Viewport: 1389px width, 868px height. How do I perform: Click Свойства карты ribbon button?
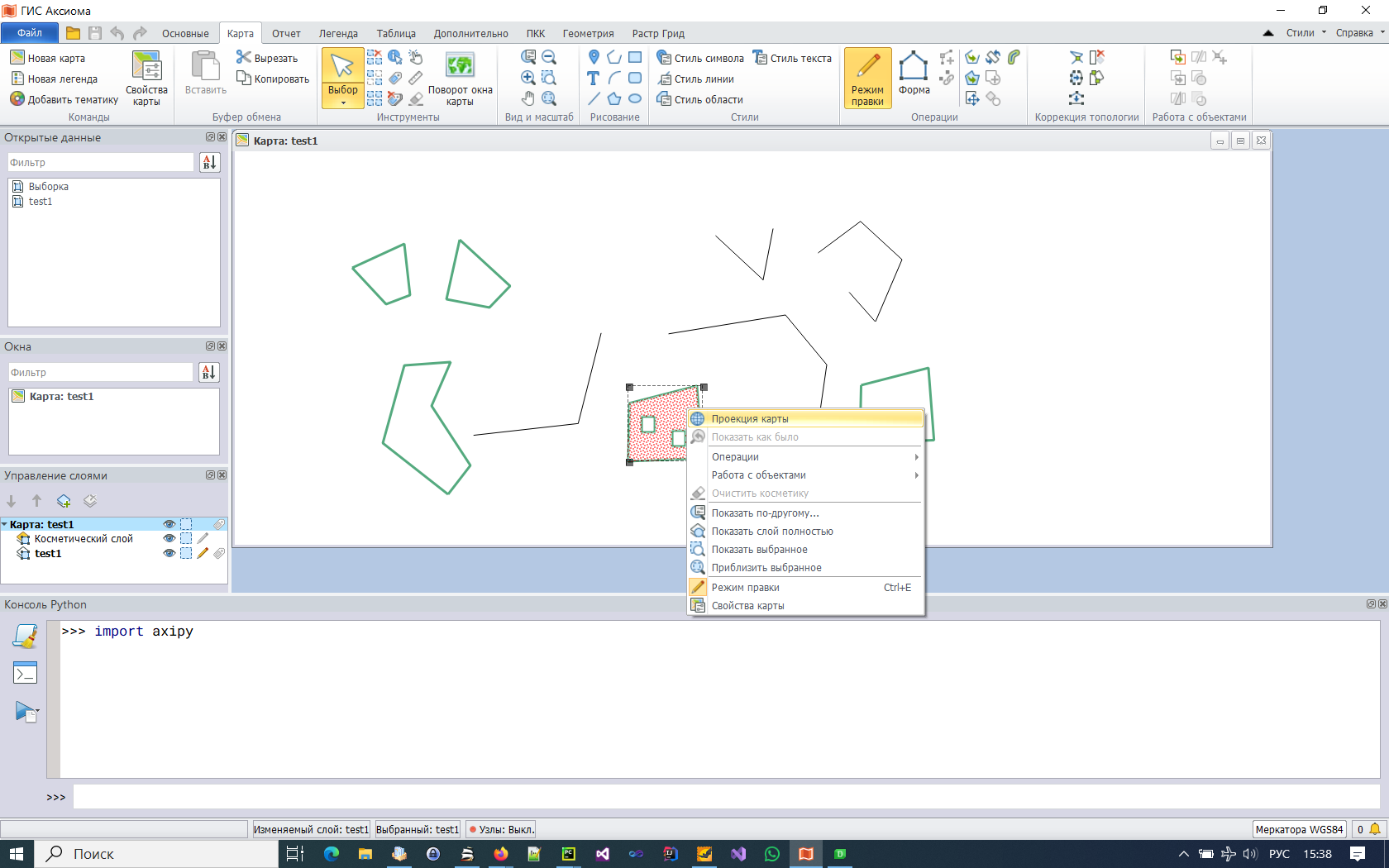pyautogui.click(x=146, y=79)
